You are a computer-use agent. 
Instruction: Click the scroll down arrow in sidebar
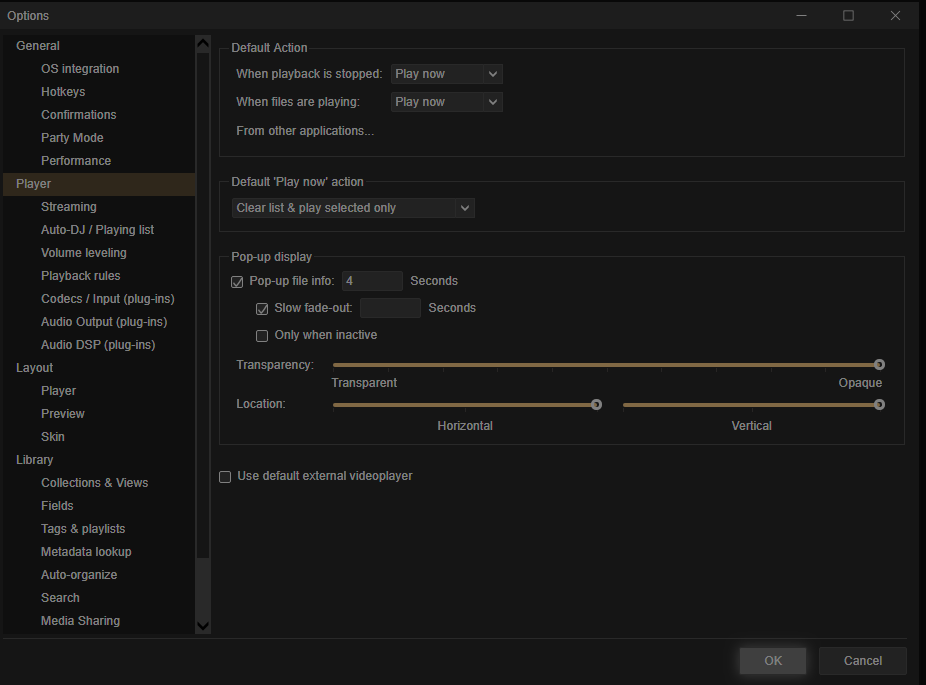click(x=203, y=625)
